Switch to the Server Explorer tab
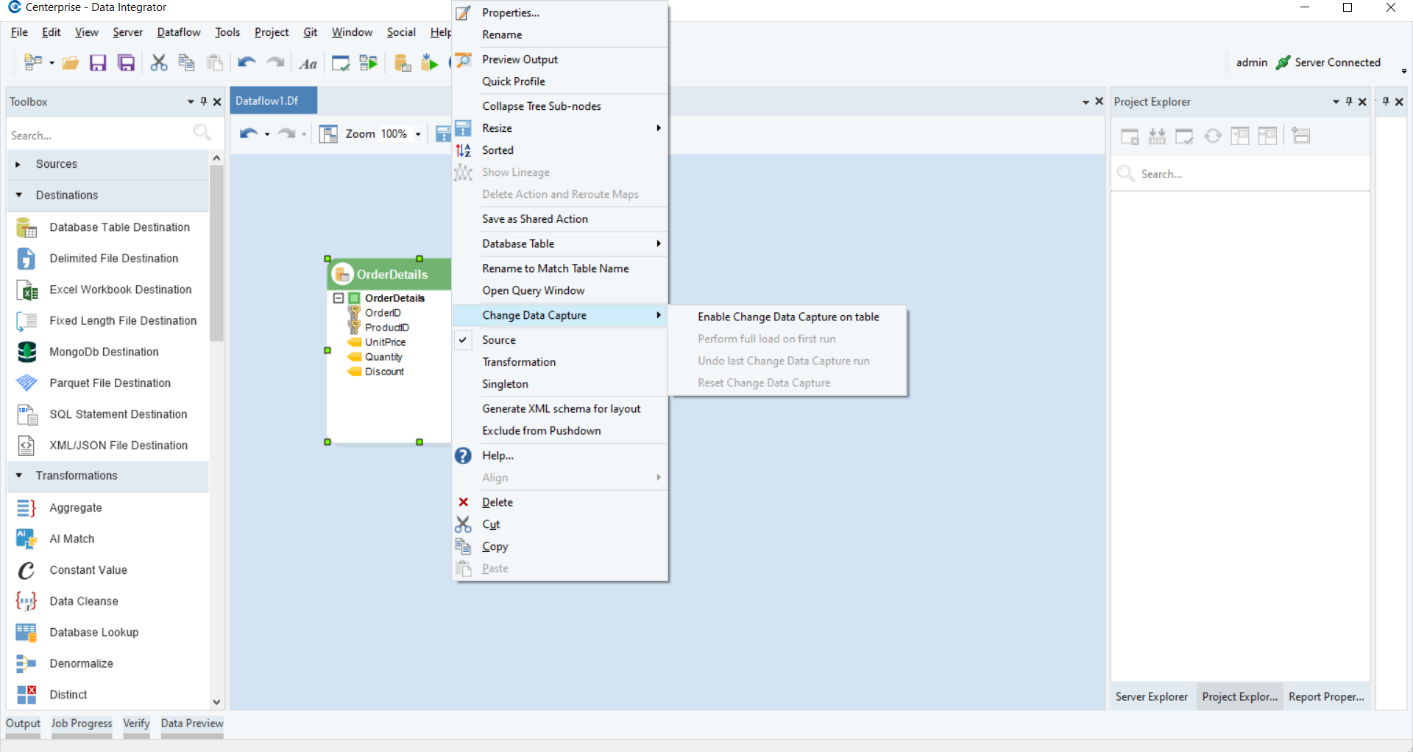Screen dimensions: 1413x752 pos(1152,697)
